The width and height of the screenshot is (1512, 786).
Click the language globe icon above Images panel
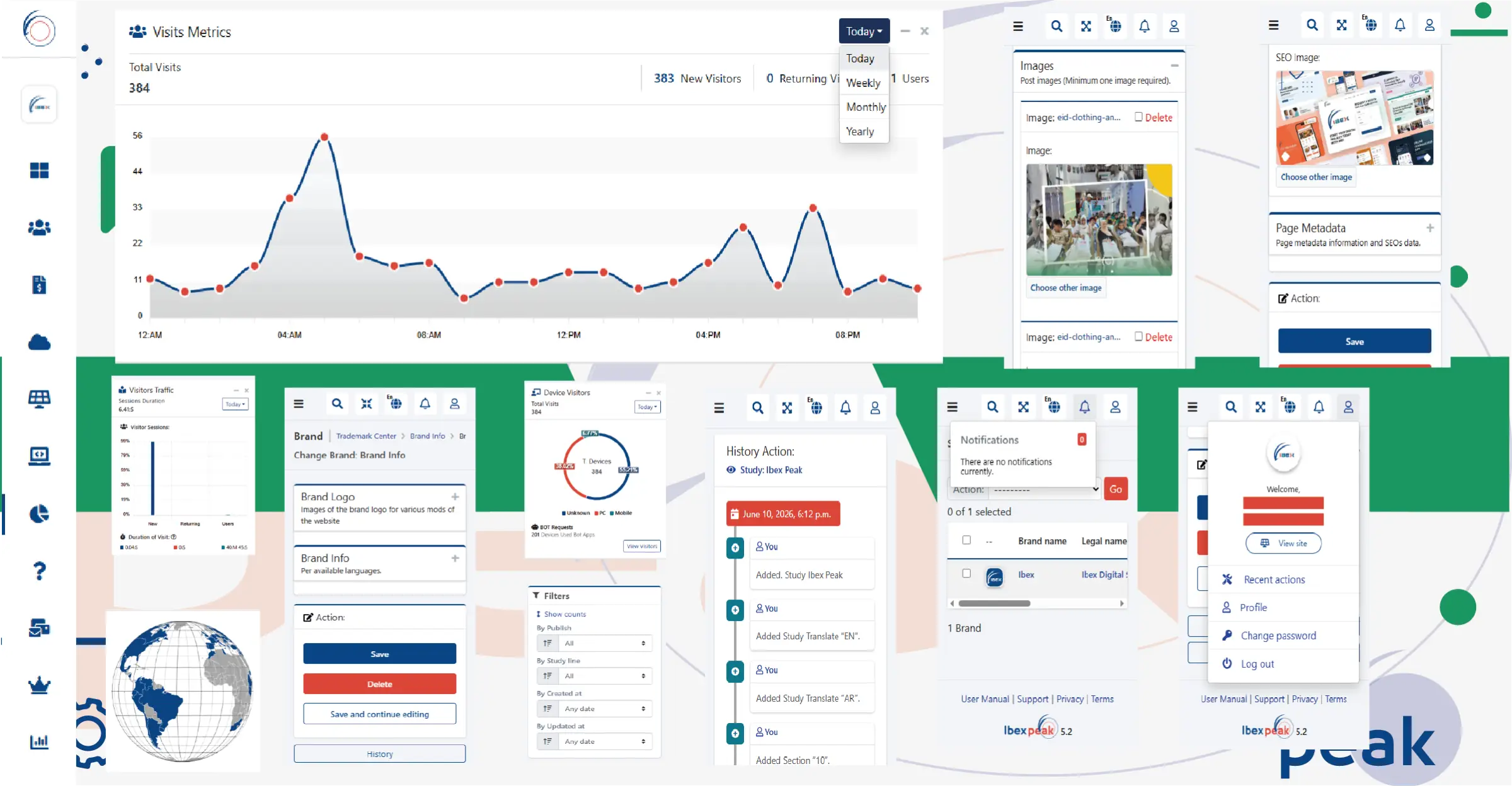[1115, 26]
